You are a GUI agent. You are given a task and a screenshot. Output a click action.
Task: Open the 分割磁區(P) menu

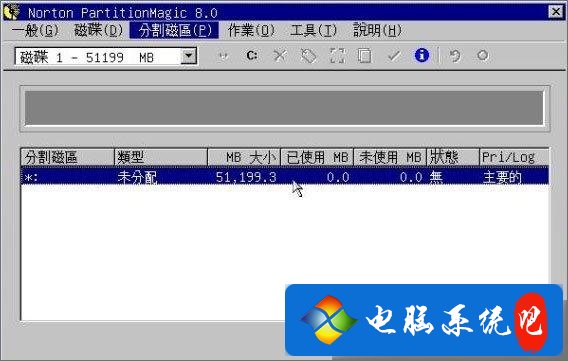click(x=174, y=30)
